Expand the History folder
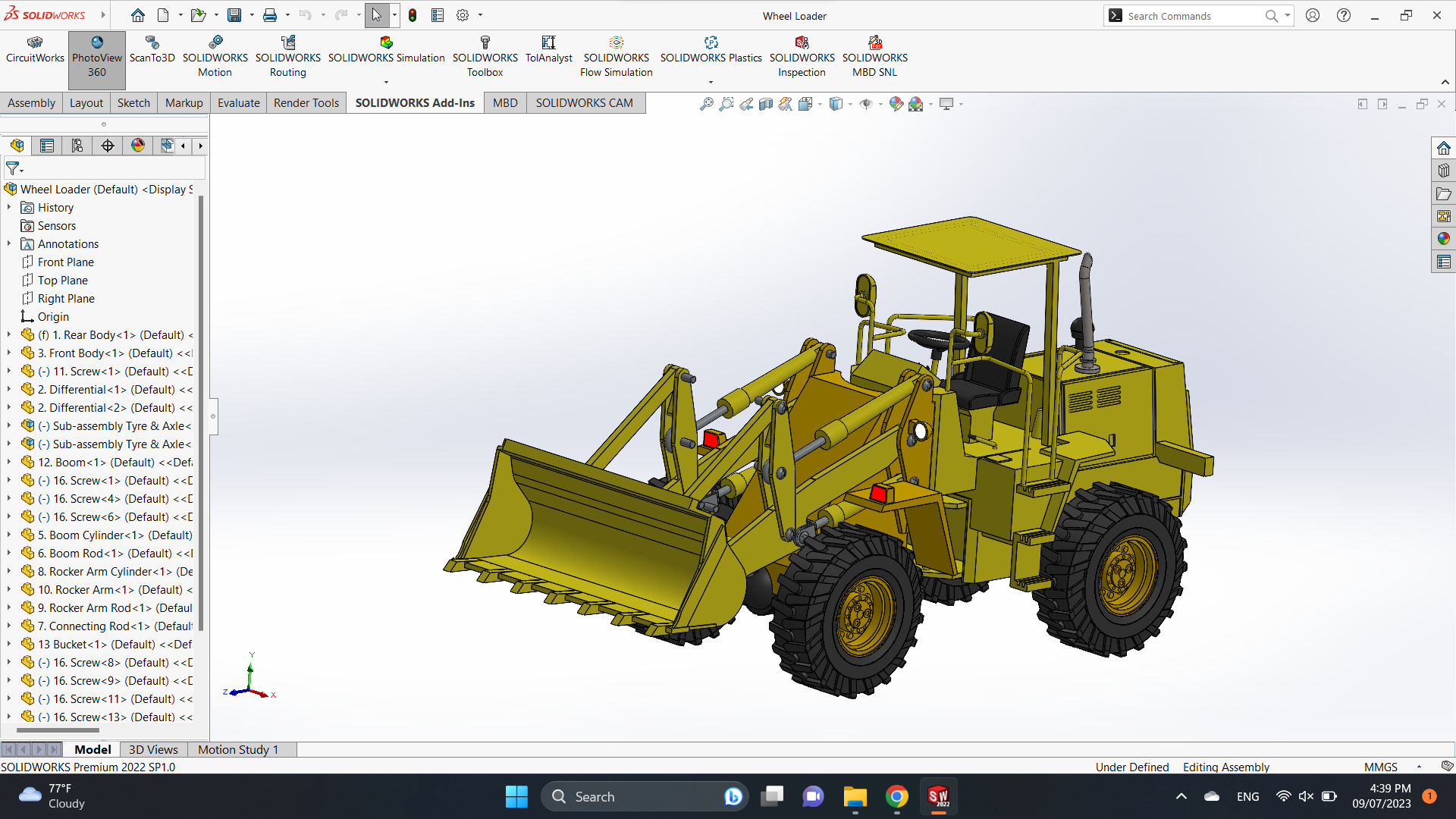 point(9,208)
